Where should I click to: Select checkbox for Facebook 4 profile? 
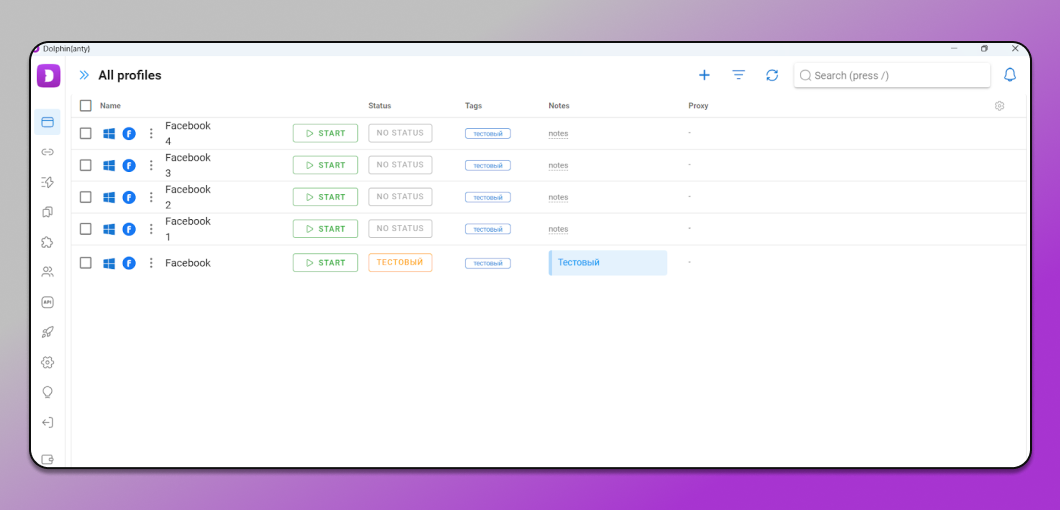[x=86, y=133]
